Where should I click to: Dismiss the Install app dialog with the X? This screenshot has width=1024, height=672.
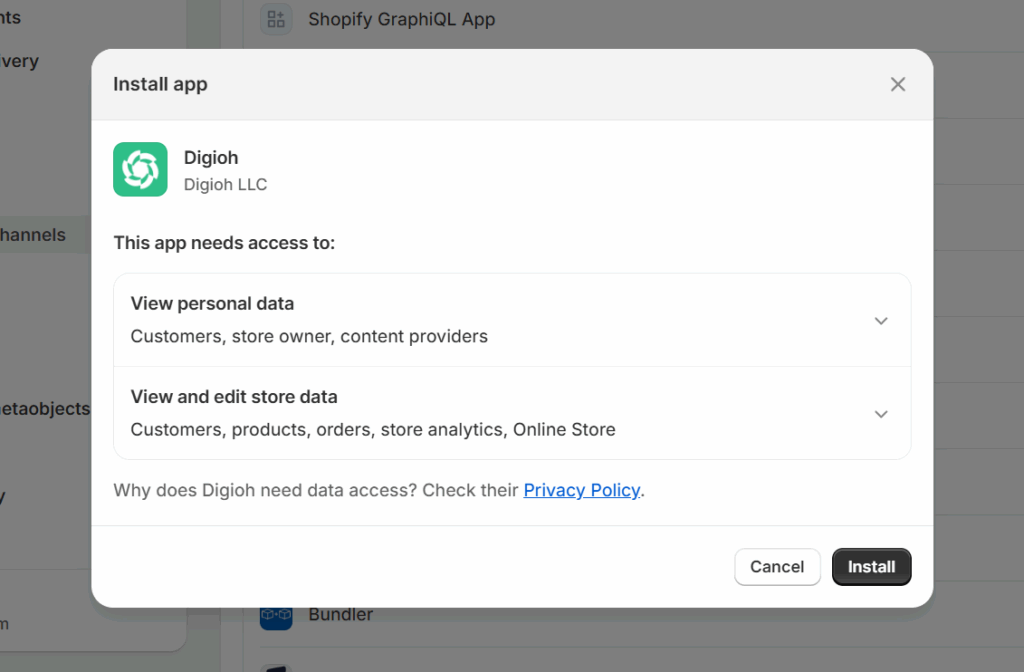tap(897, 84)
